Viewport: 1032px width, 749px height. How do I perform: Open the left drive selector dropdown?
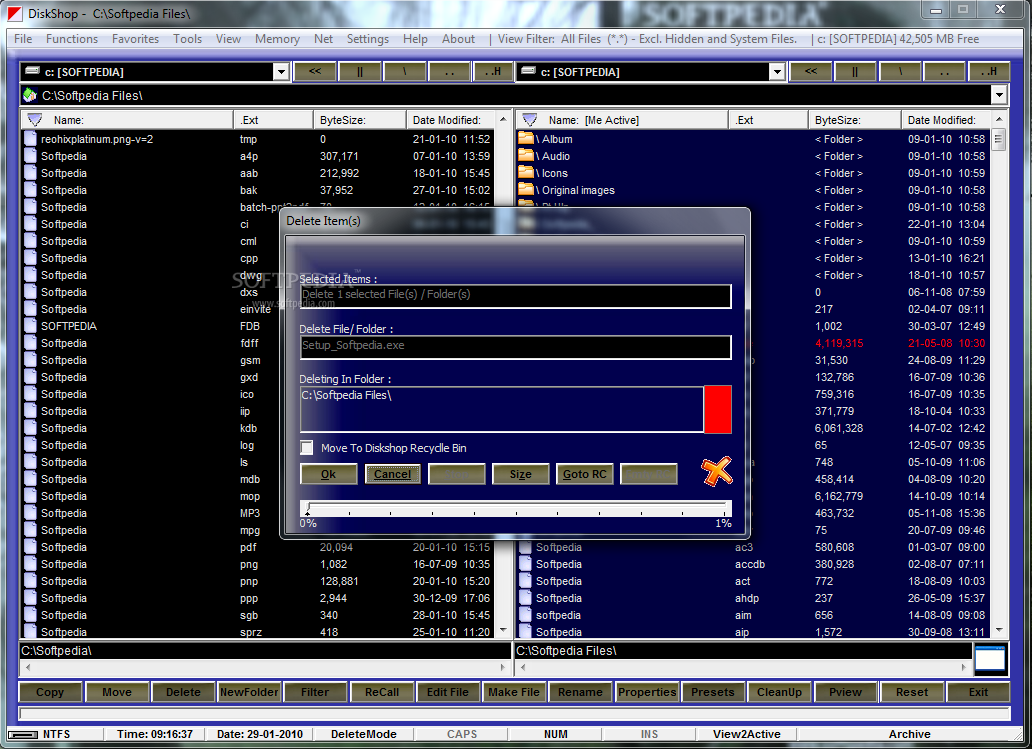coord(281,71)
